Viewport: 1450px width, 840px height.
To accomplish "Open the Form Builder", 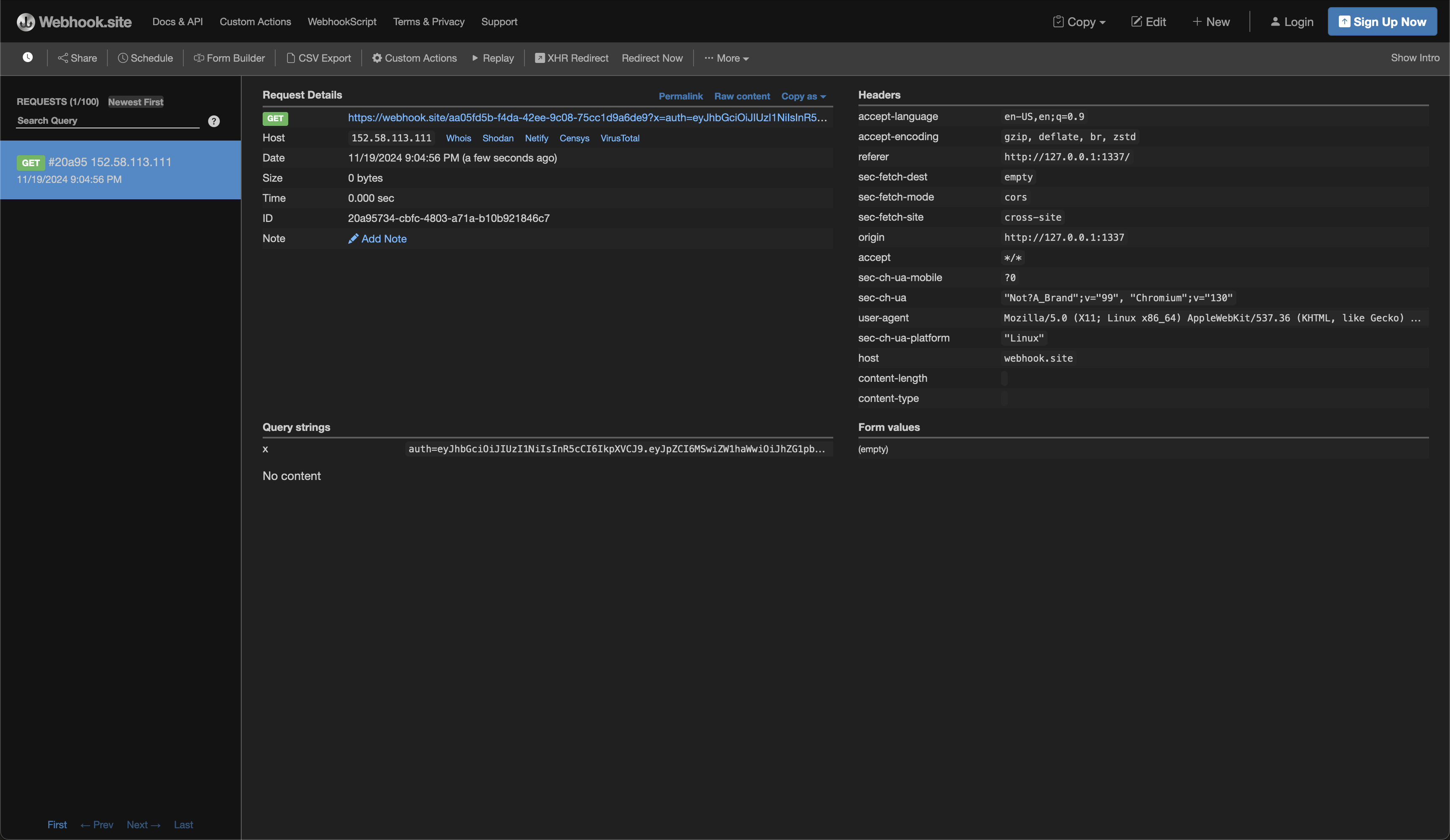I will coord(228,57).
